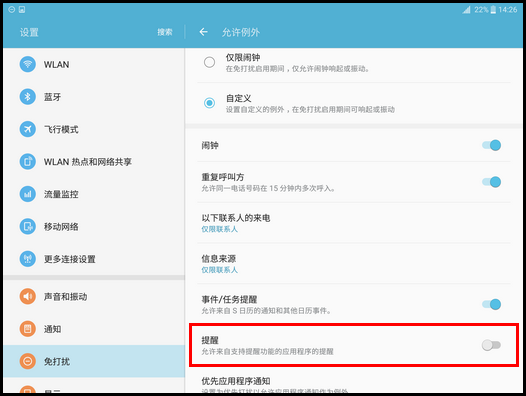Tap the Bluetooth icon next to 蓝牙

(28, 97)
